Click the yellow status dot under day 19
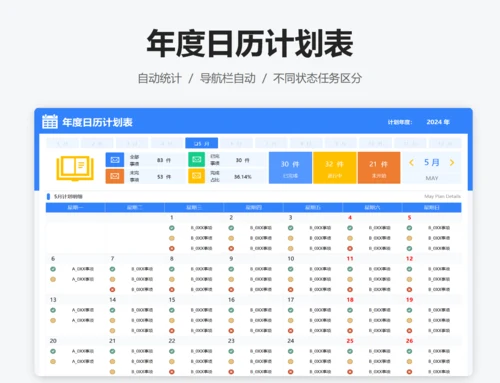 [x=409, y=320]
